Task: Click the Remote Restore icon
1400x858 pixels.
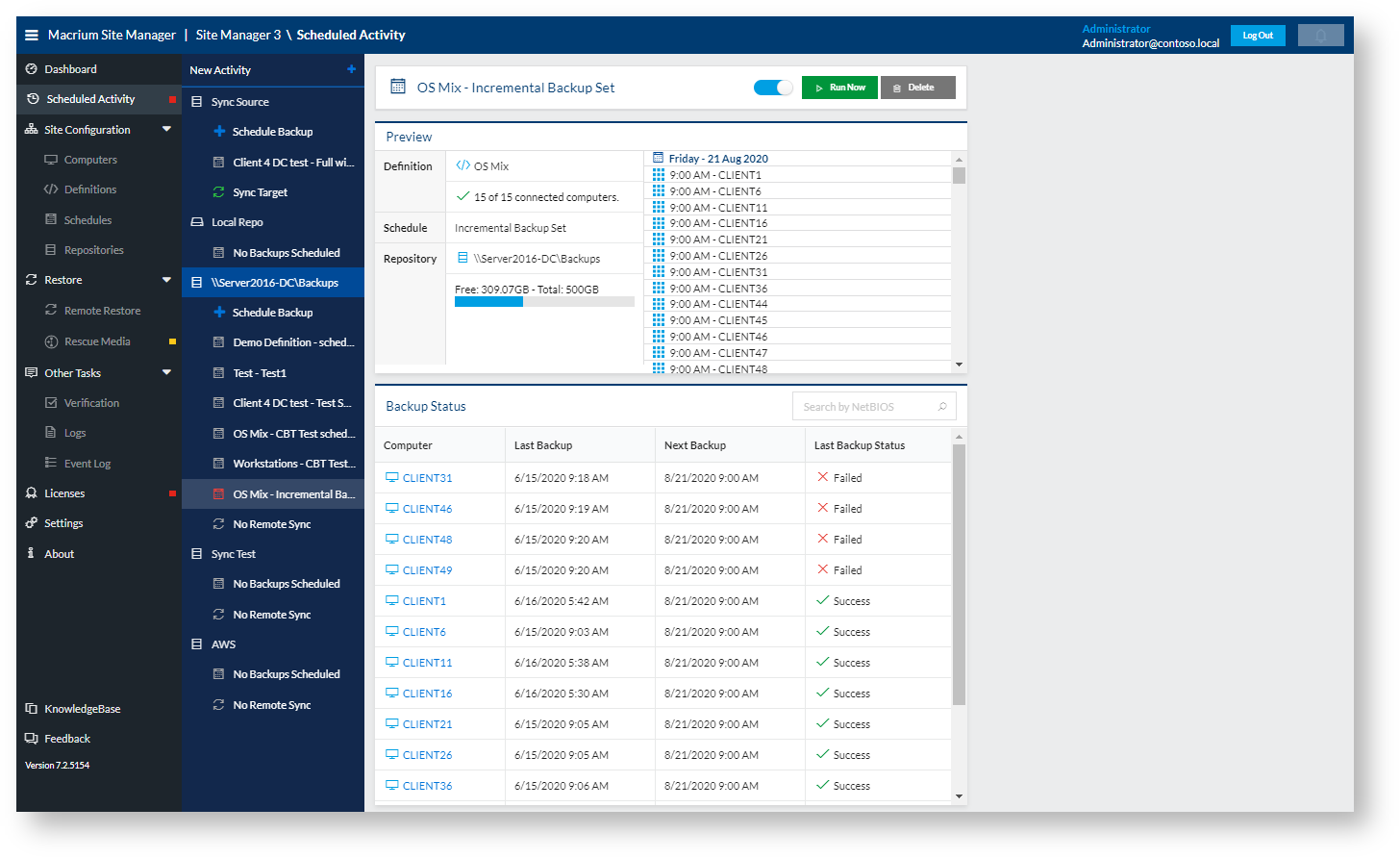Action: coord(51,311)
